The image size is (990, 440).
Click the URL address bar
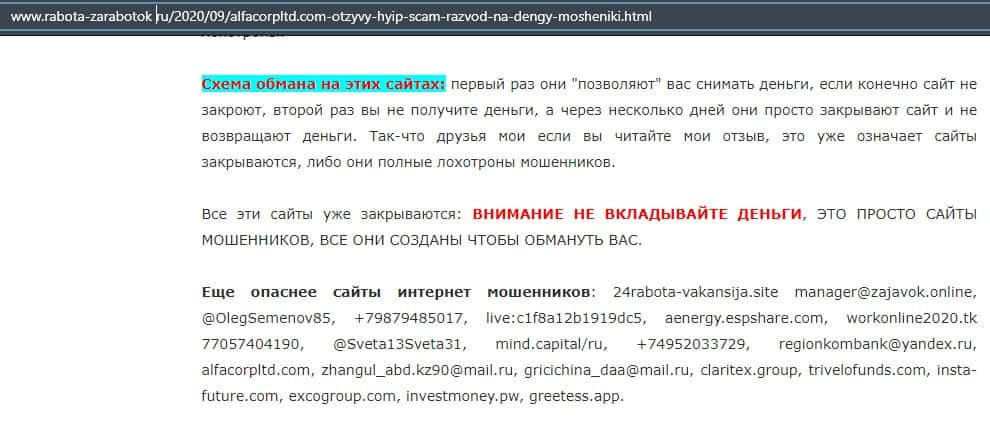point(495,17)
